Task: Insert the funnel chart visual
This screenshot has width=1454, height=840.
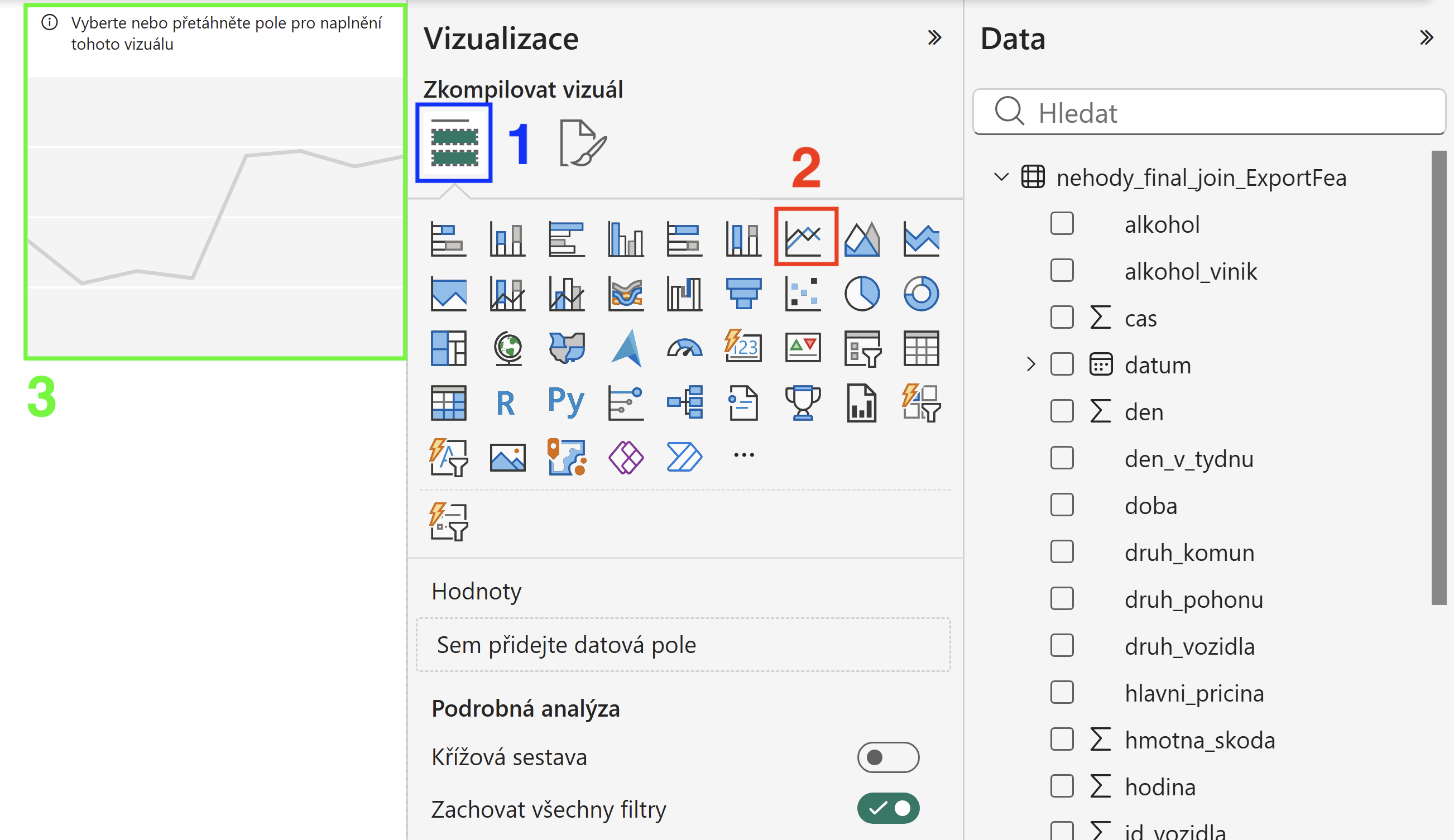Action: [x=744, y=293]
